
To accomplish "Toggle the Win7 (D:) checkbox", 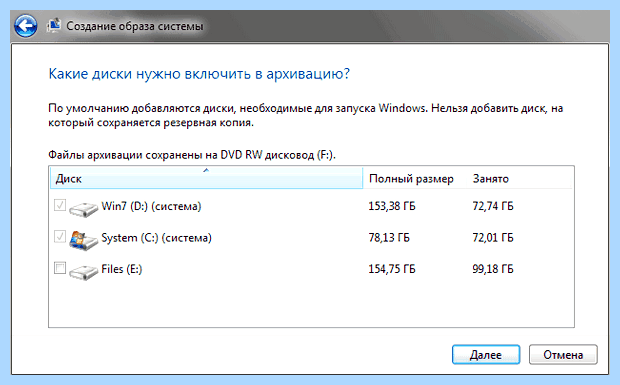I will (x=60, y=205).
